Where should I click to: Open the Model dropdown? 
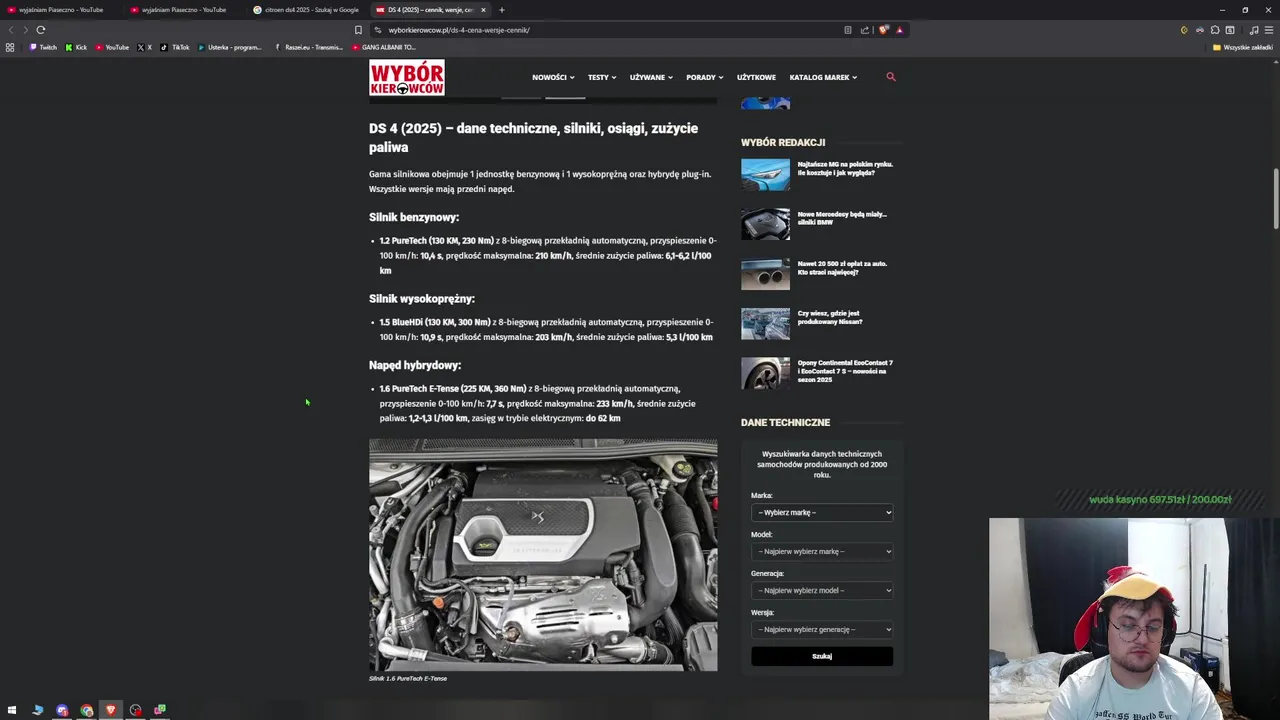(822, 552)
